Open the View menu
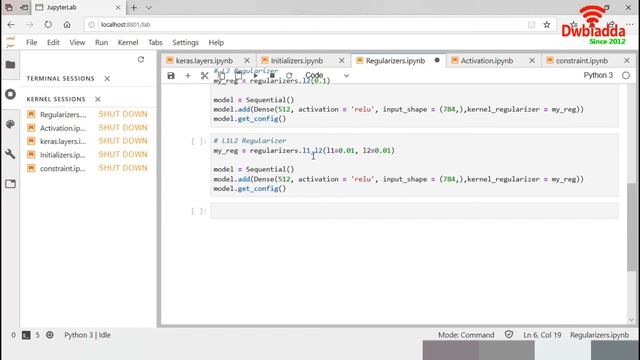The height and width of the screenshot is (360, 640). (x=77, y=42)
